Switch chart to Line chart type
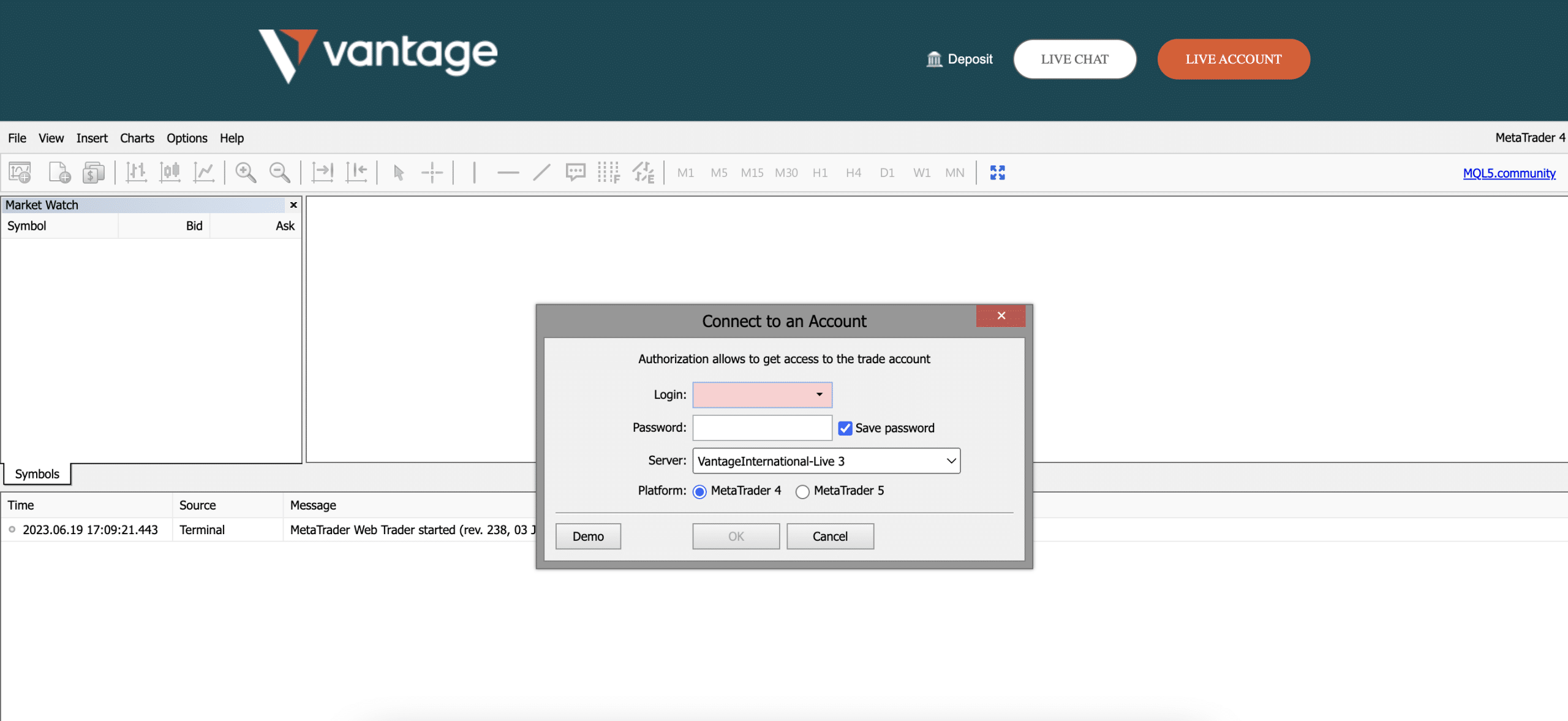The width and height of the screenshot is (1568, 721). click(204, 173)
